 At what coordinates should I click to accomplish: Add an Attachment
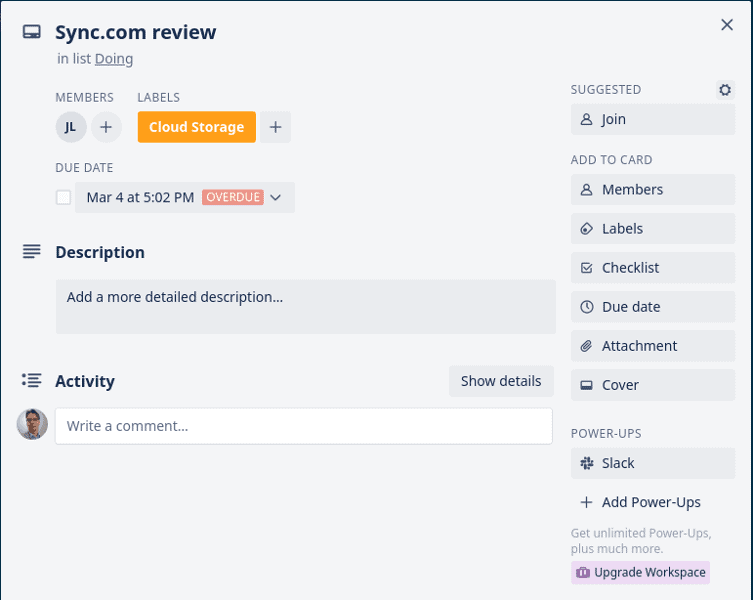653,346
